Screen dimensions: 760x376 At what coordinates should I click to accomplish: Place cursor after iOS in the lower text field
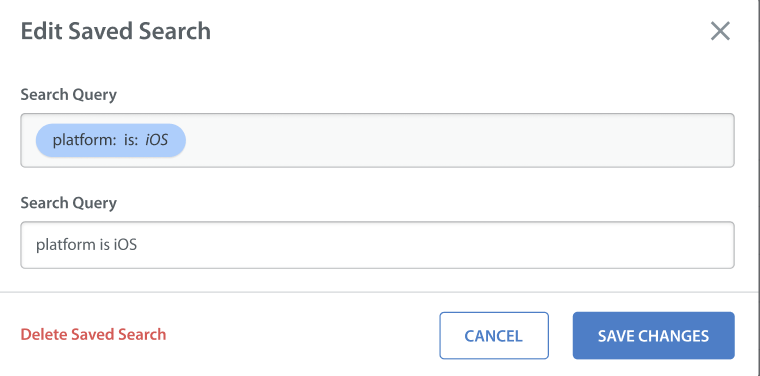pyautogui.click(x=139, y=245)
